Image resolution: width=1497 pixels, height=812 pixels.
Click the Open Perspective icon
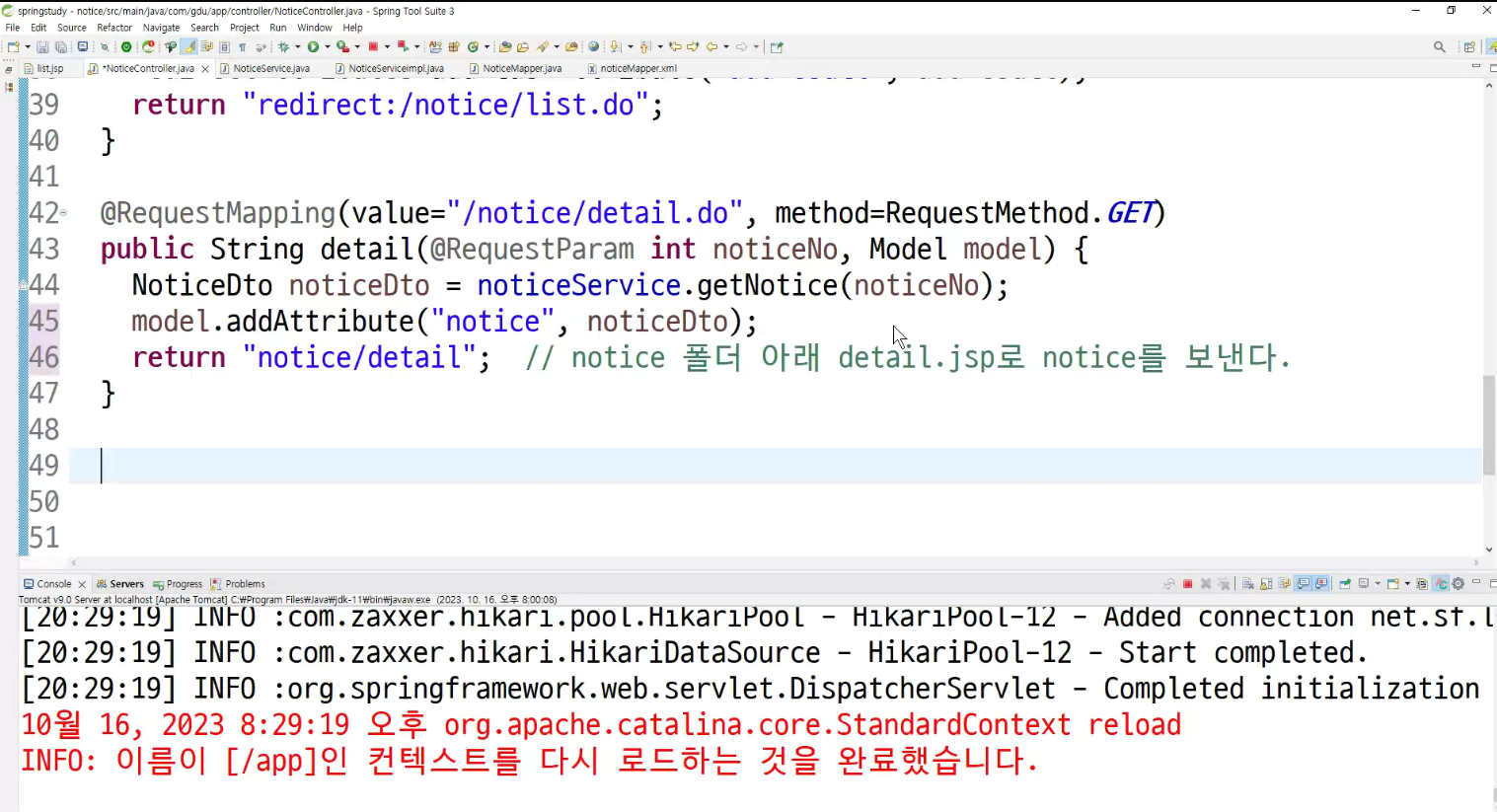click(1469, 46)
